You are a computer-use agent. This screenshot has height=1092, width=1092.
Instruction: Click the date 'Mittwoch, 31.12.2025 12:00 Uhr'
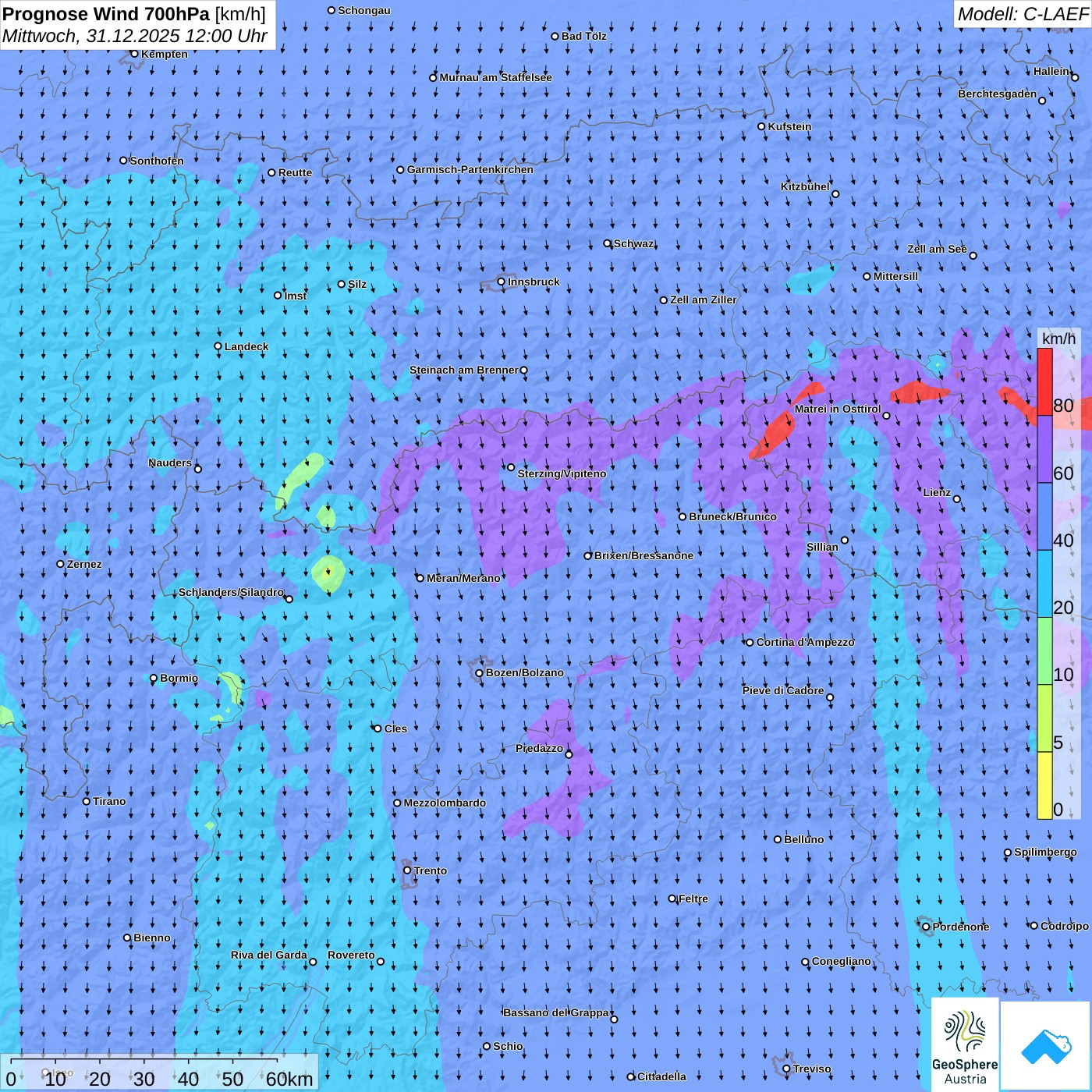point(135,36)
